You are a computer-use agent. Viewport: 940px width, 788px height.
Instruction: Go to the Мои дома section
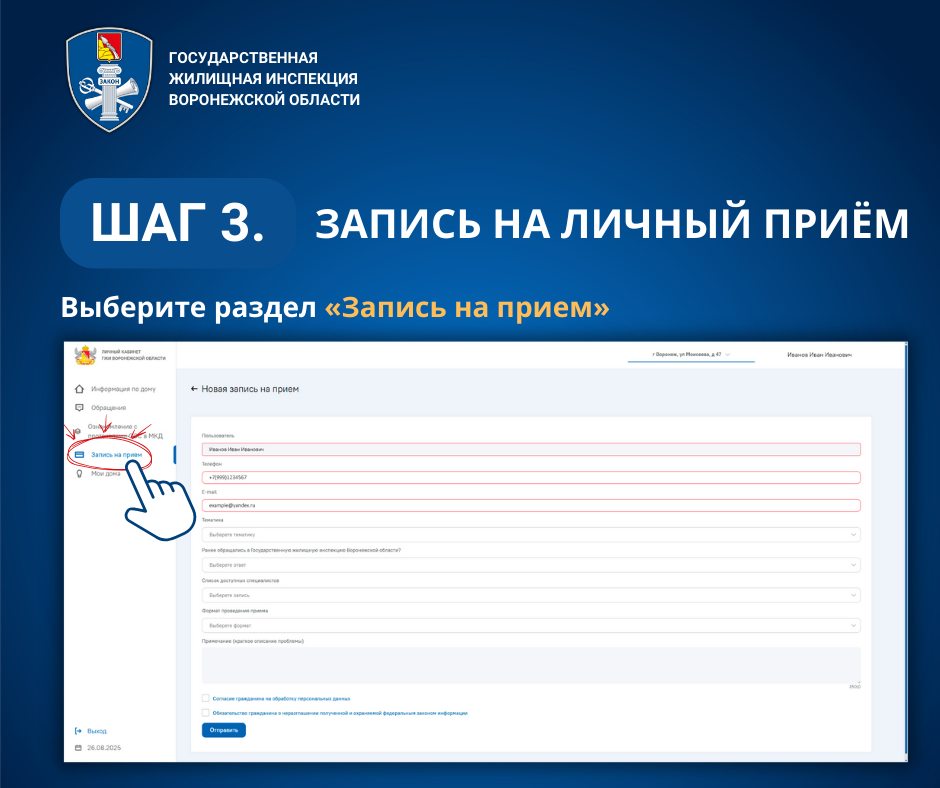[105, 474]
